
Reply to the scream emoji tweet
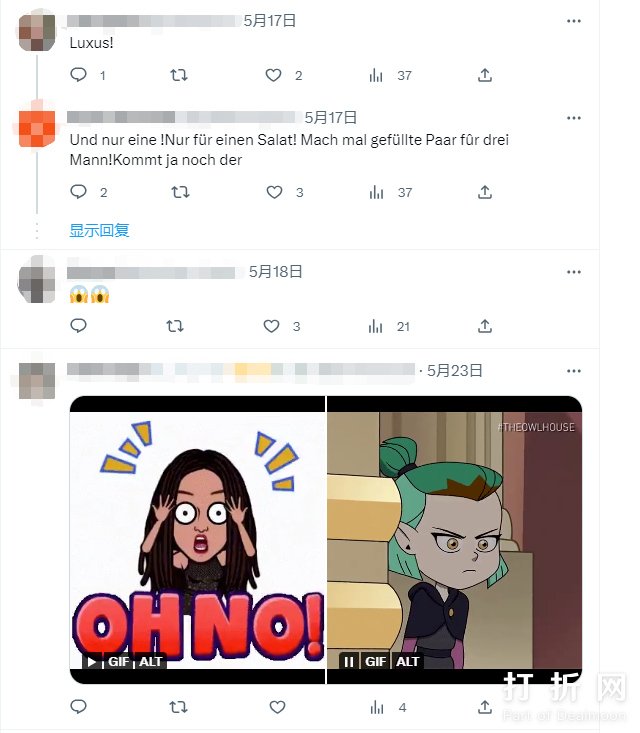tap(79, 326)
